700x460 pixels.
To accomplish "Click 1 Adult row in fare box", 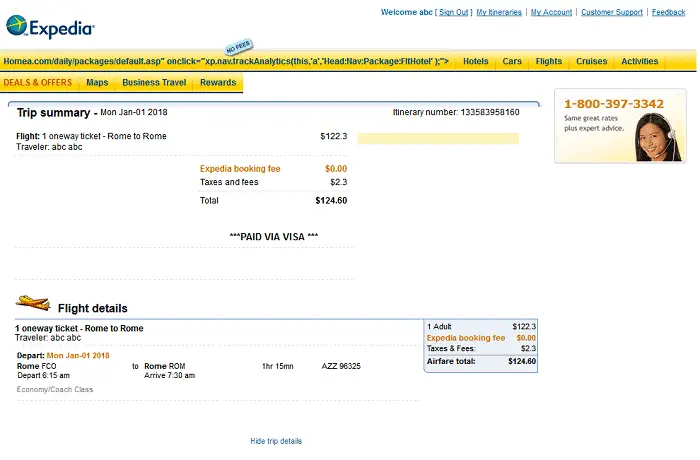I will pos(481,326).
